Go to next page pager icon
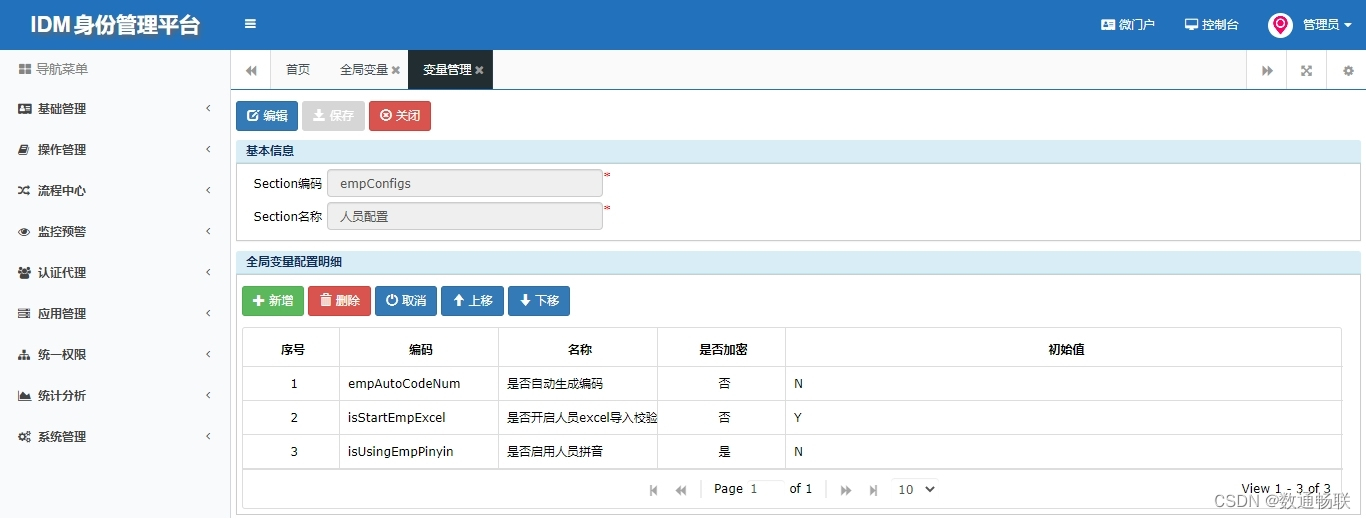 click(846, 490)
